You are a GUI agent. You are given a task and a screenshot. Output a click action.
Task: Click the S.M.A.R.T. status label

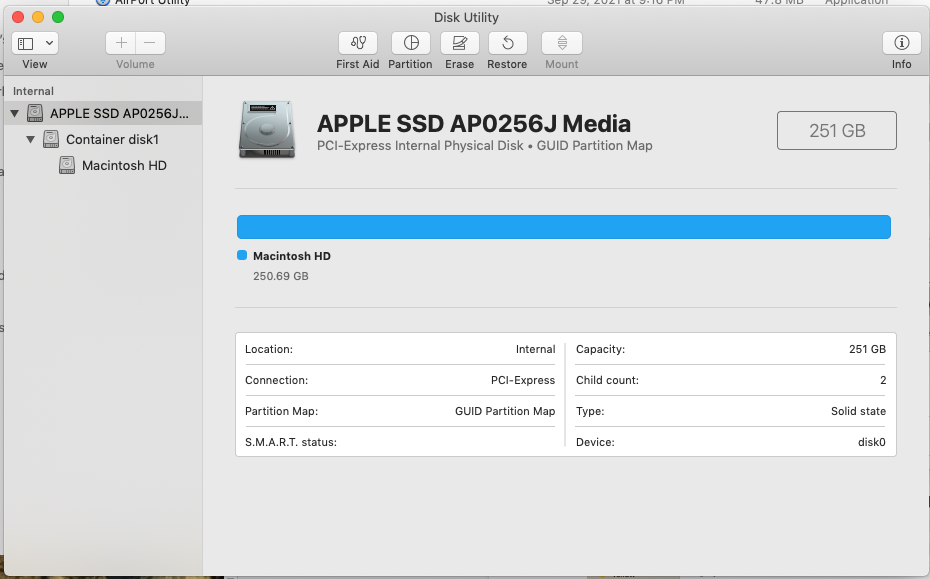tap(291, 442)
